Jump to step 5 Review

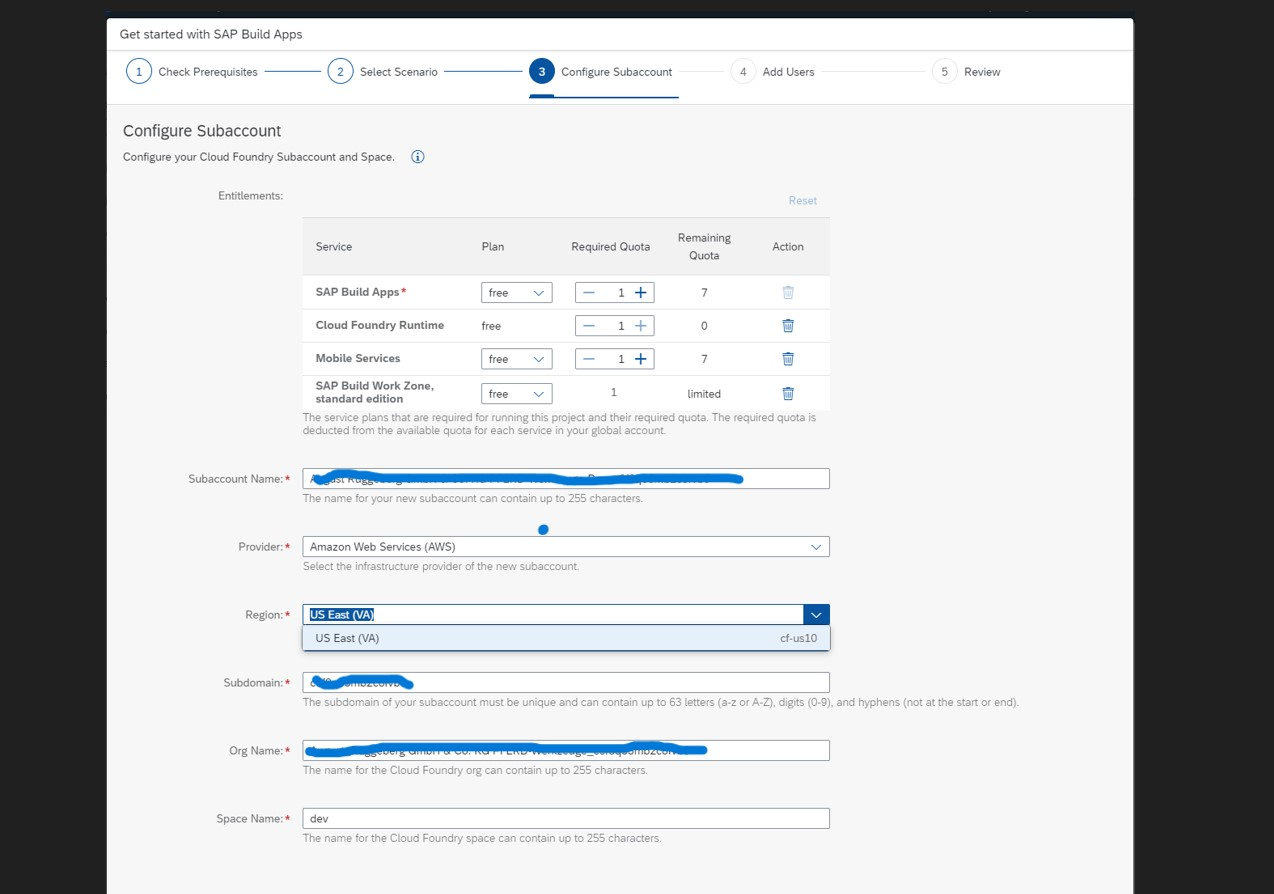[x=967, y=72]
